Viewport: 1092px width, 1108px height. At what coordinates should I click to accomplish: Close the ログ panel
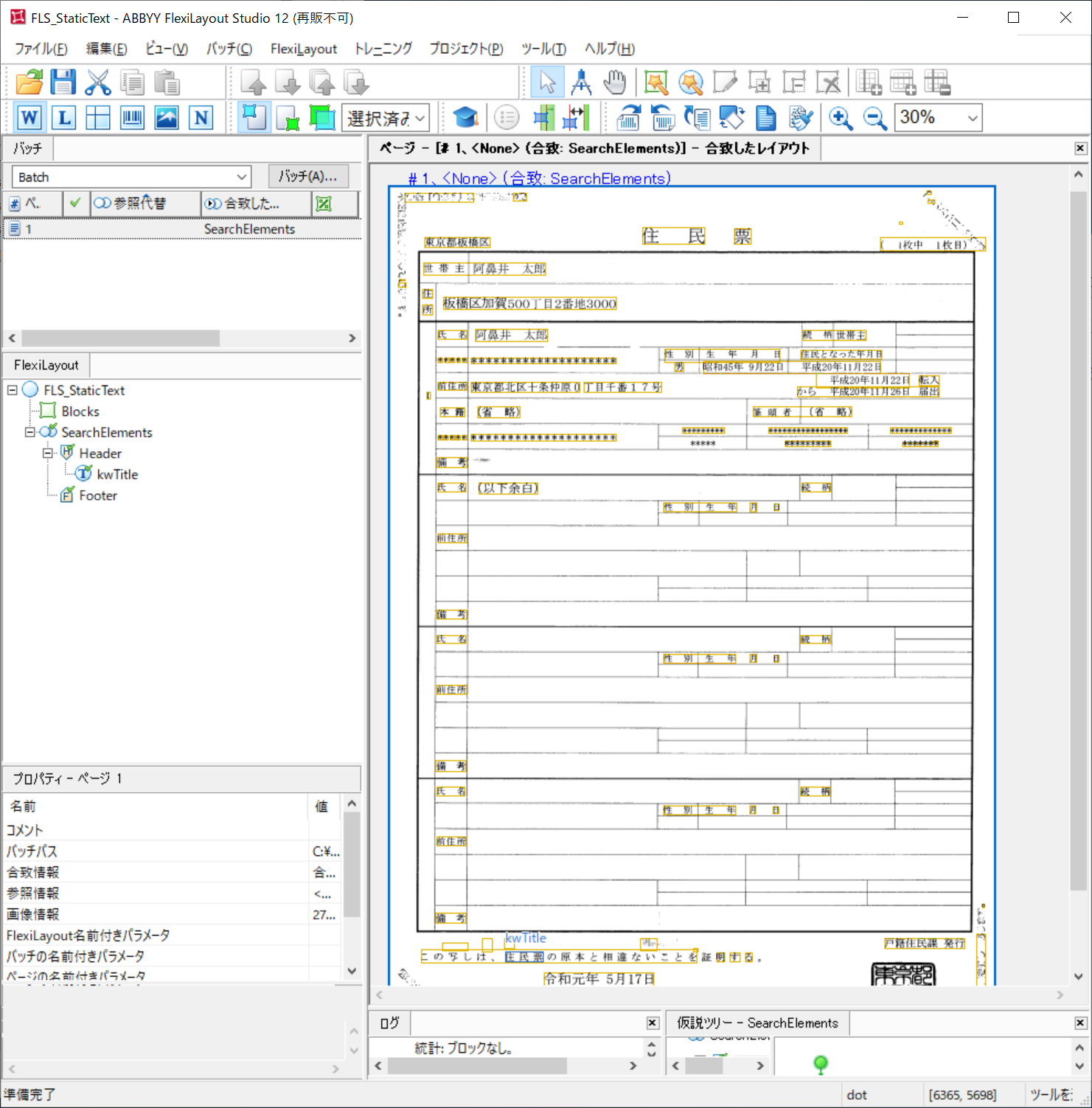click(653, 1022)
